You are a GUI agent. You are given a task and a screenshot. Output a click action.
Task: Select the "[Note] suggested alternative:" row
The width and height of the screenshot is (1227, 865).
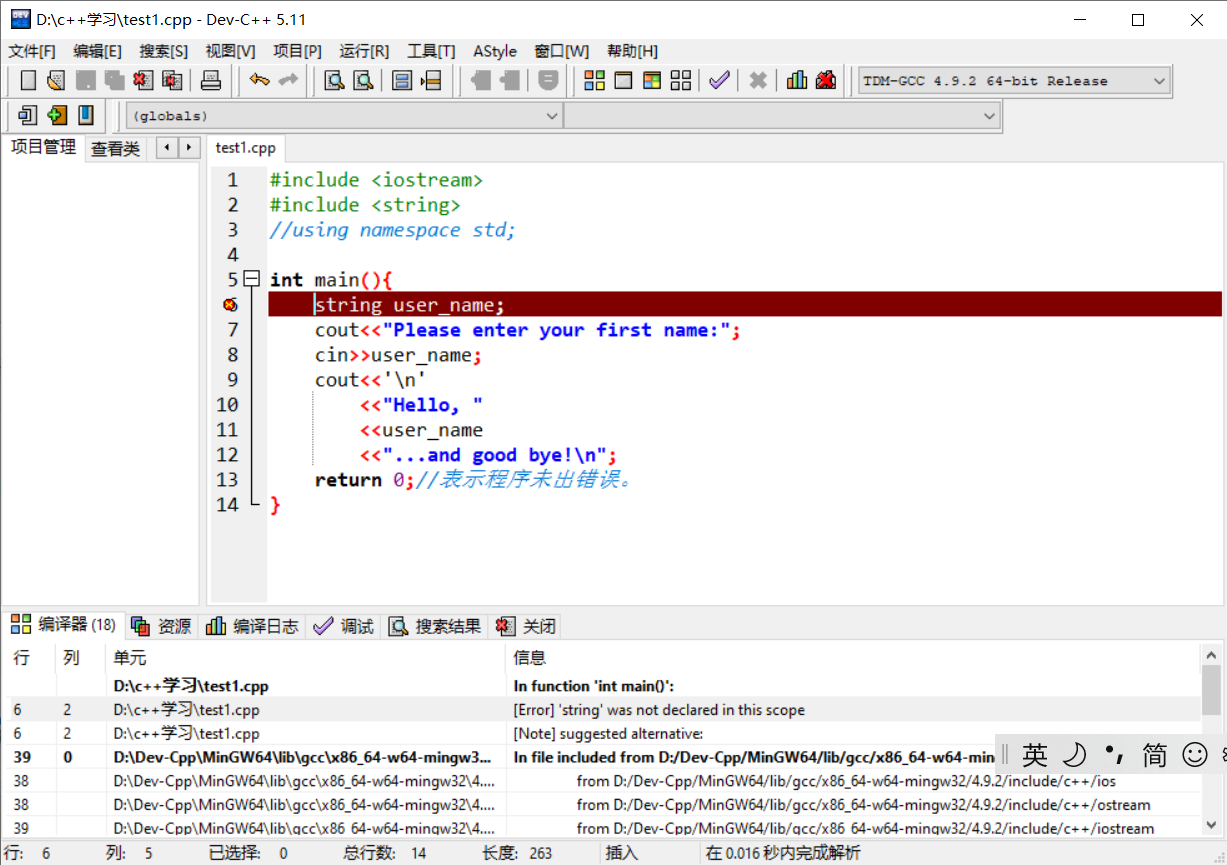click(603, 734)
